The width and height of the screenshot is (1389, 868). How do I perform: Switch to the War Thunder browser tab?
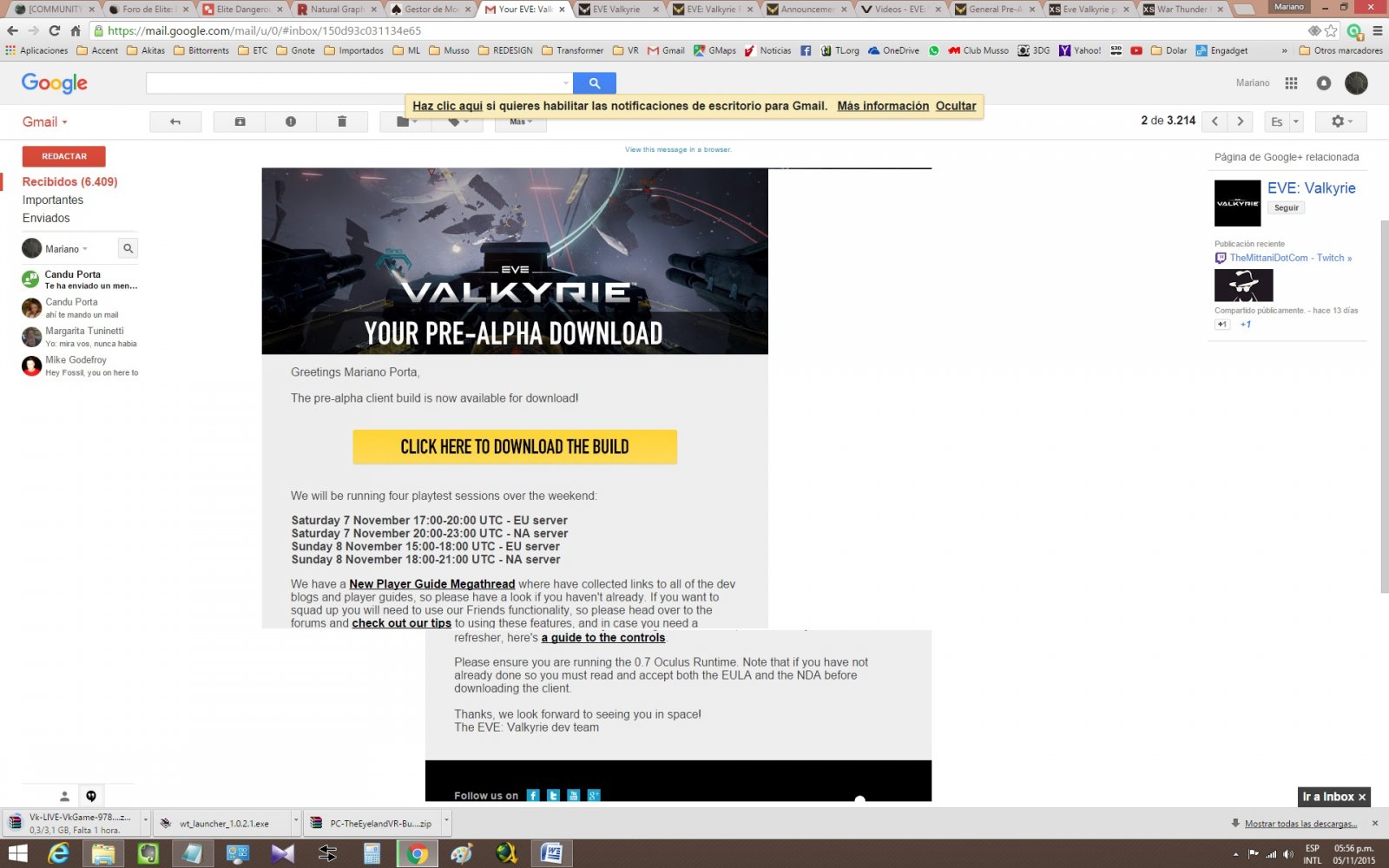tap(1182, 10)
